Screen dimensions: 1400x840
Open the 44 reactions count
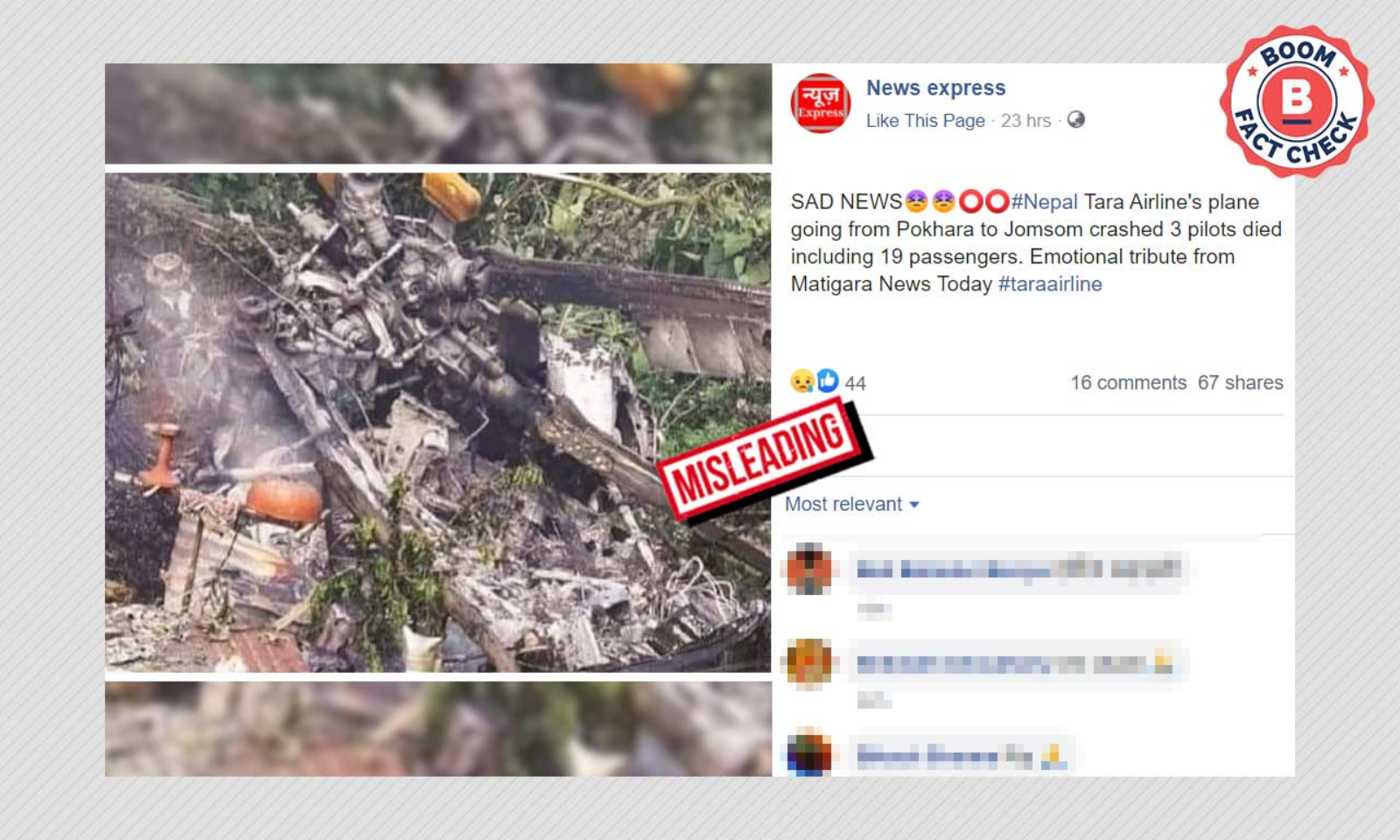click(x=856, y=383)
